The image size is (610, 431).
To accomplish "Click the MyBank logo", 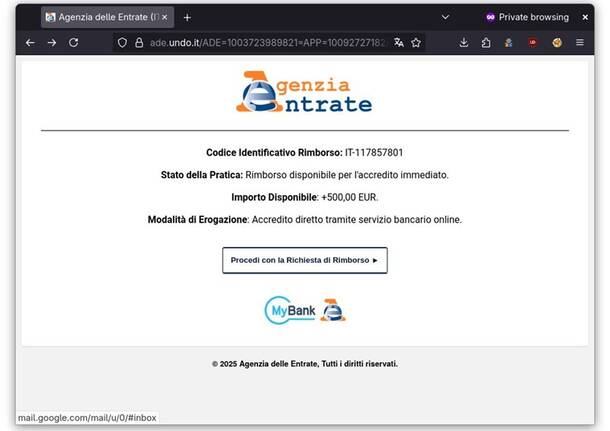I will (290, 310).
